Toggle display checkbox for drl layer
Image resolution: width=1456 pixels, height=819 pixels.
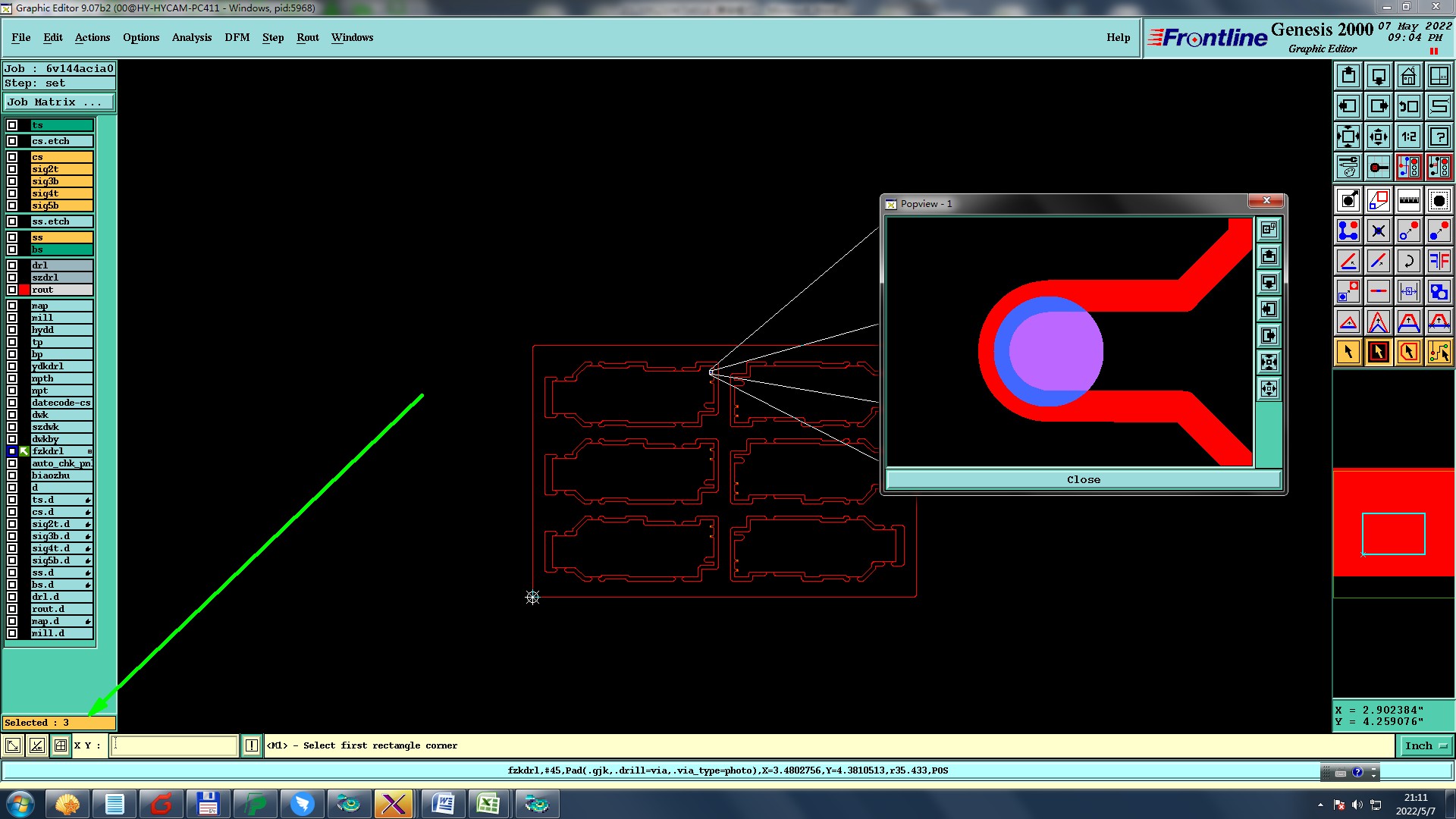(x=12, y=265)
